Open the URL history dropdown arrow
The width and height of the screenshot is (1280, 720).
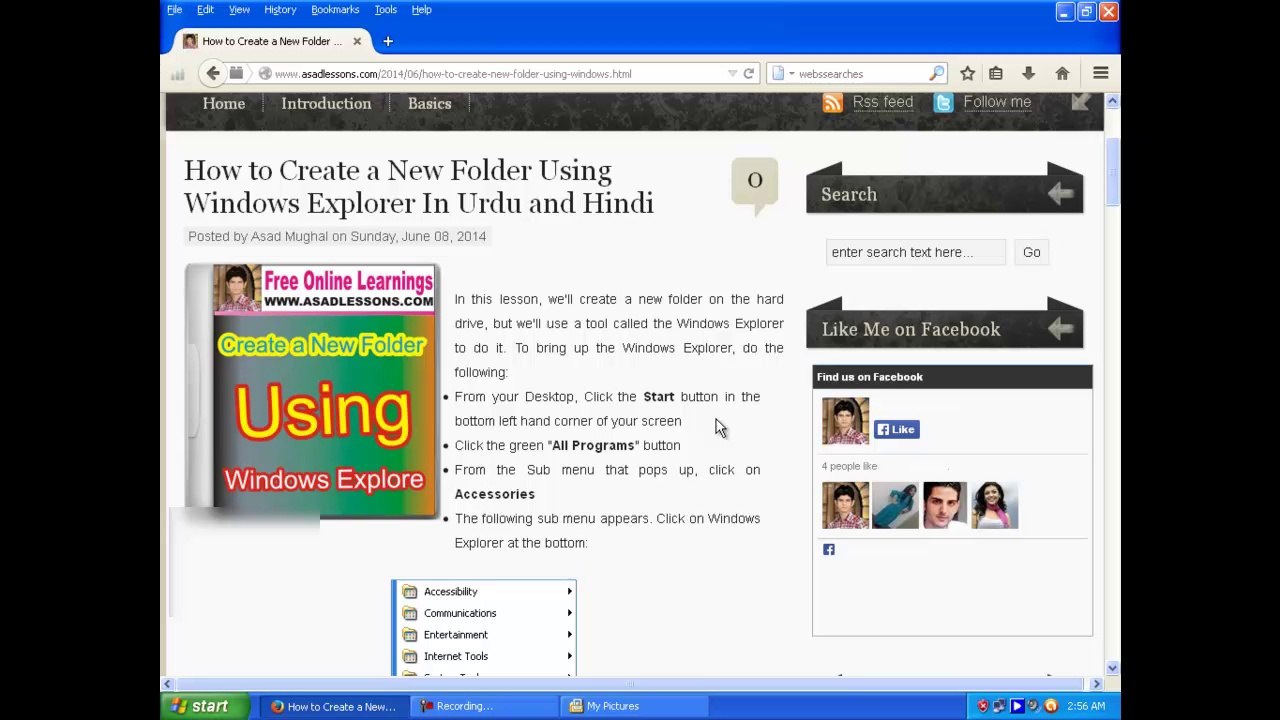[732, 73]
